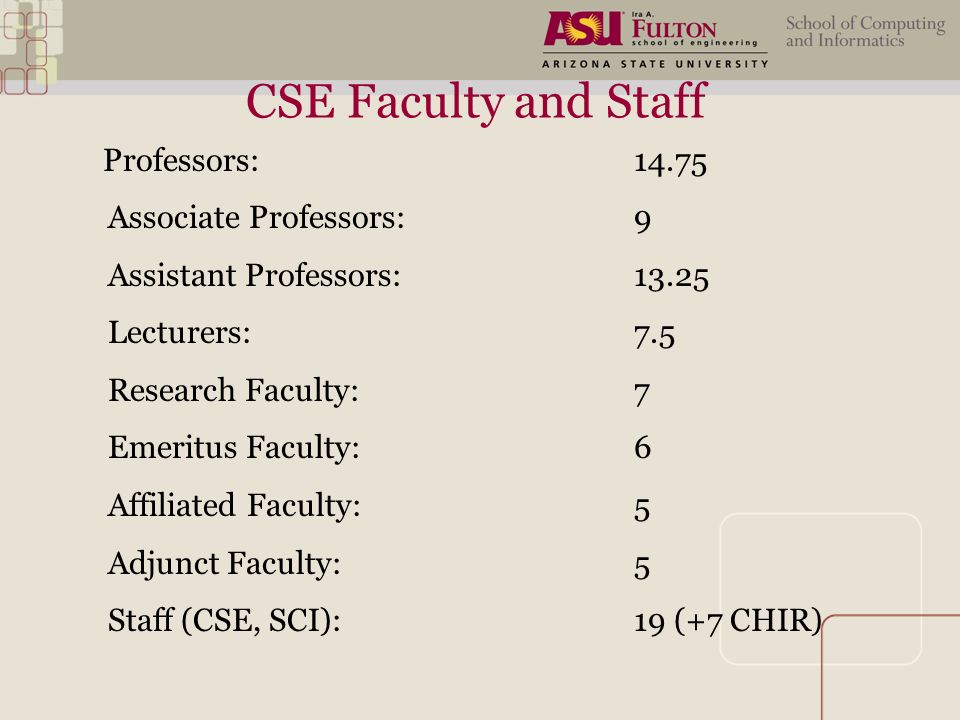Click the Professors: label
This screenshot has height=720, width=960.
181,160
